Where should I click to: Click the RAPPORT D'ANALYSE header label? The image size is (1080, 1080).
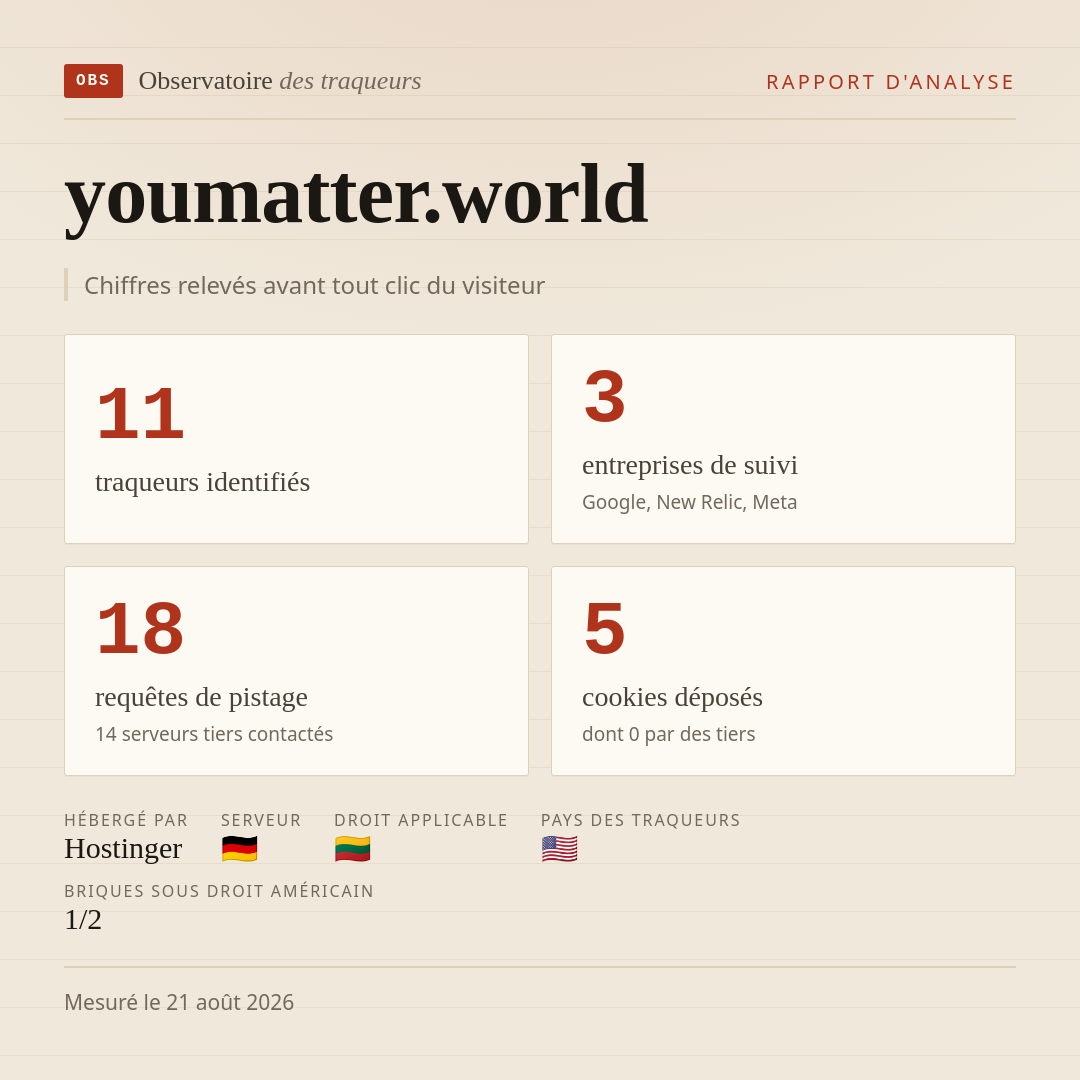pyautogui.click(x=891, y=82)
